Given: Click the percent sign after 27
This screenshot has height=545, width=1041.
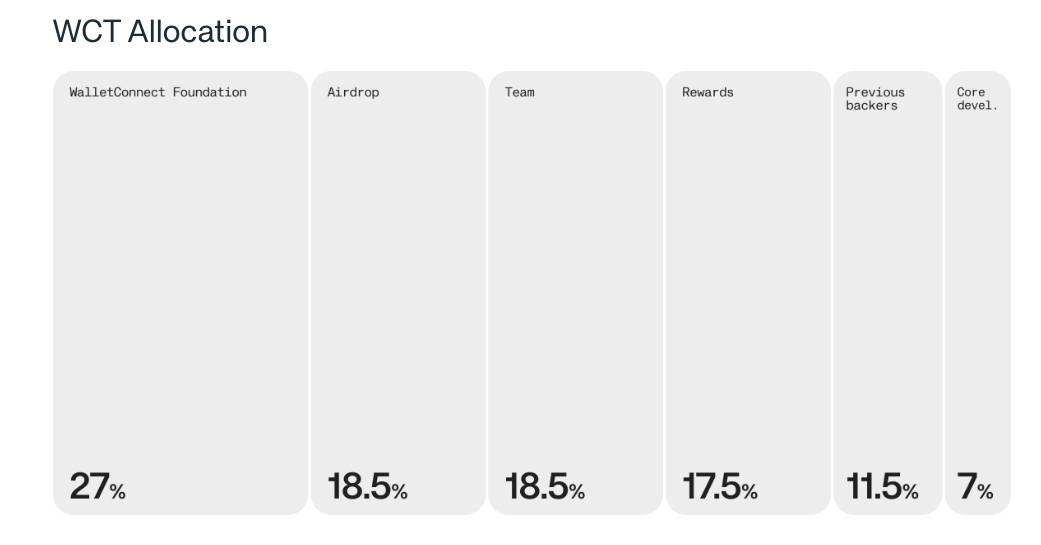Looking at the screenshot, I should pos(118,492).
